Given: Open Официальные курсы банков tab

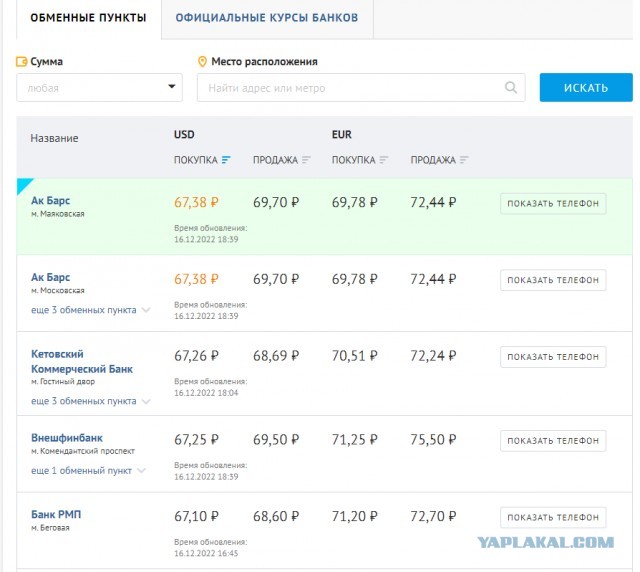Looking at the screenshot, I should coord(267,18).
